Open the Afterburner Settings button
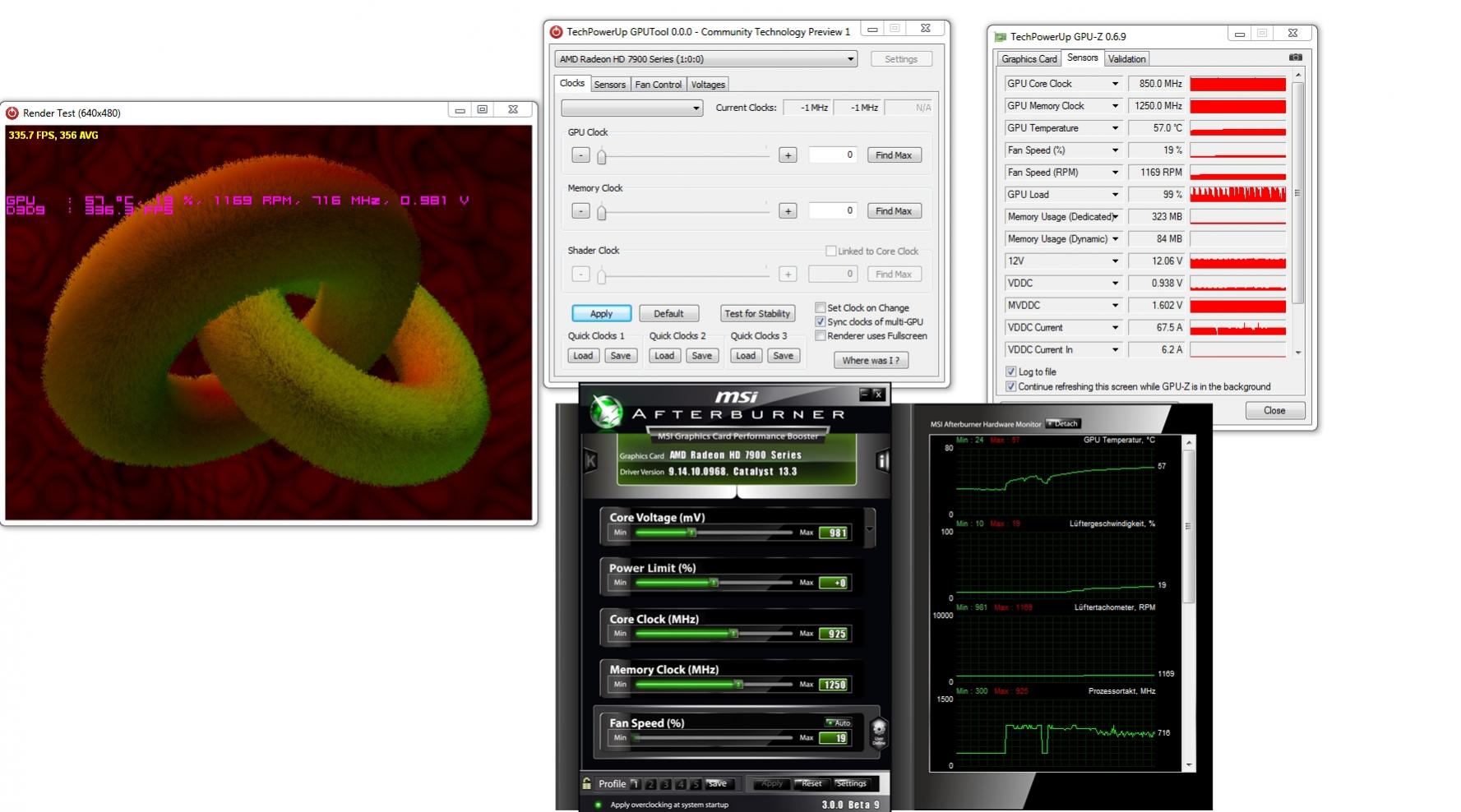Viewport: 1461px width, 812px height. [x=851, y=784]
